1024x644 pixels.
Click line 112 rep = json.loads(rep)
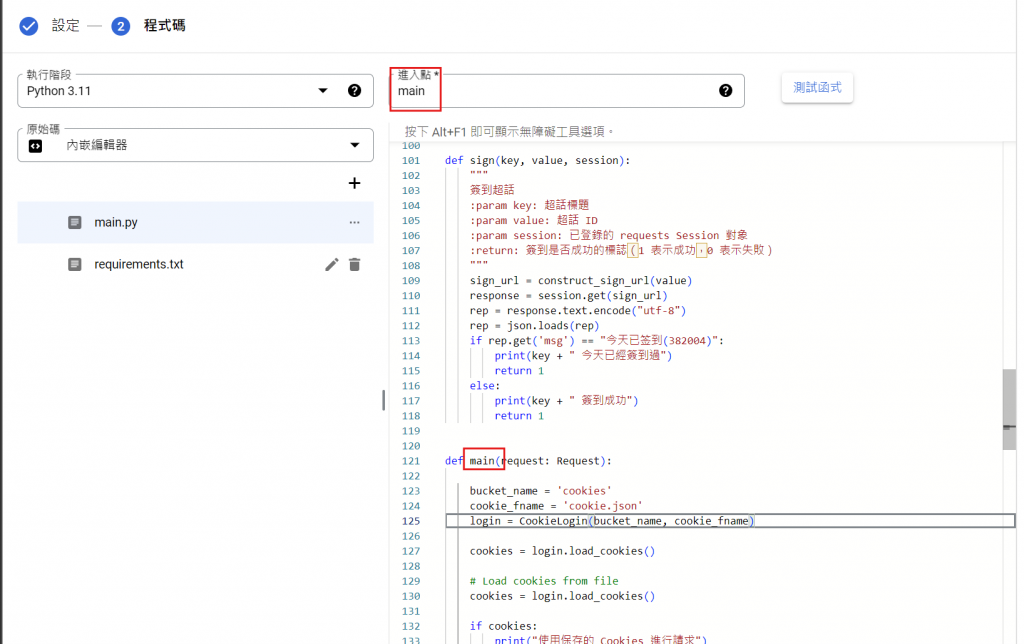[x=534, y=326]
